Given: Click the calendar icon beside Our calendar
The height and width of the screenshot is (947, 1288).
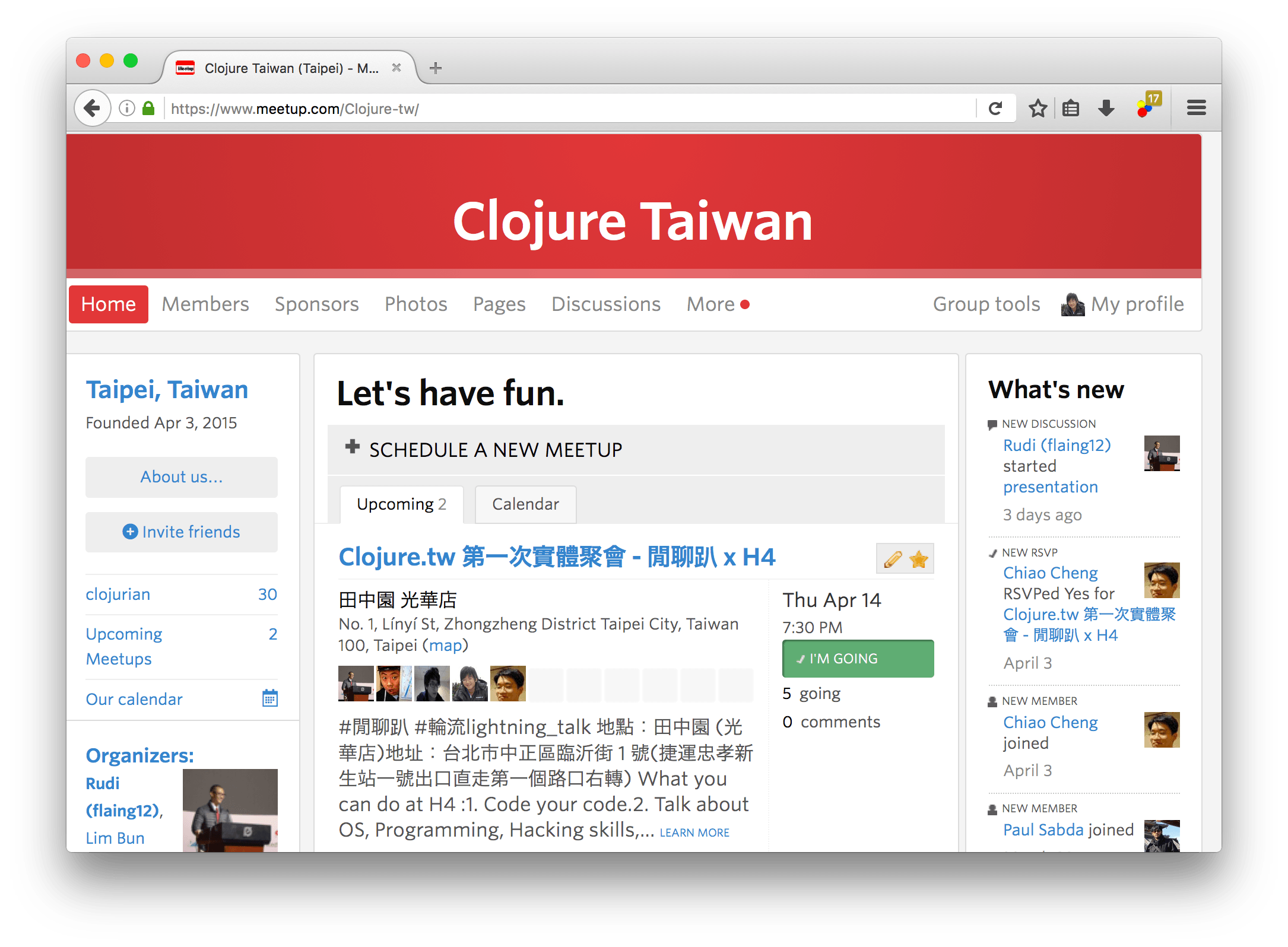Looking at the screenshot, I should pyautogui.click(x=270, y=698).
